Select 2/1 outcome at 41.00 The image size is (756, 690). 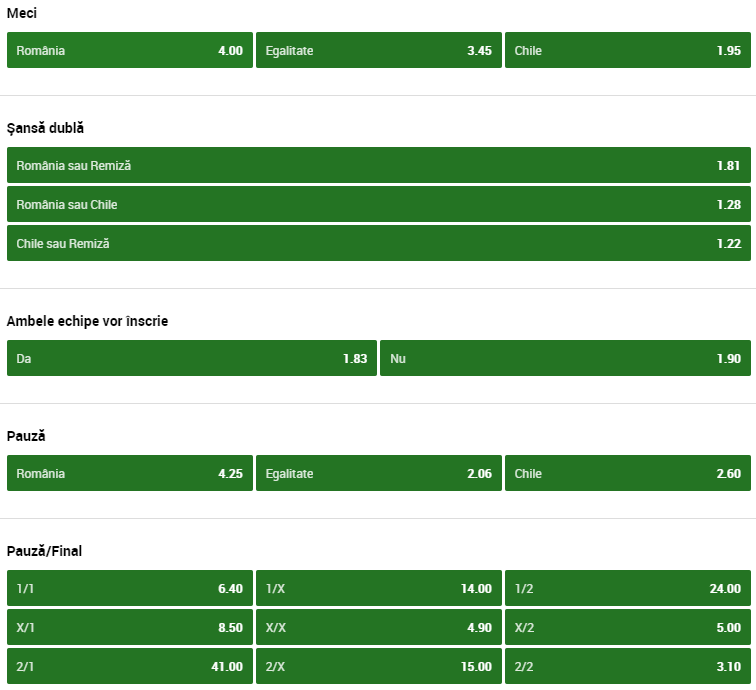pyautogui.click(x=129, y=666)
